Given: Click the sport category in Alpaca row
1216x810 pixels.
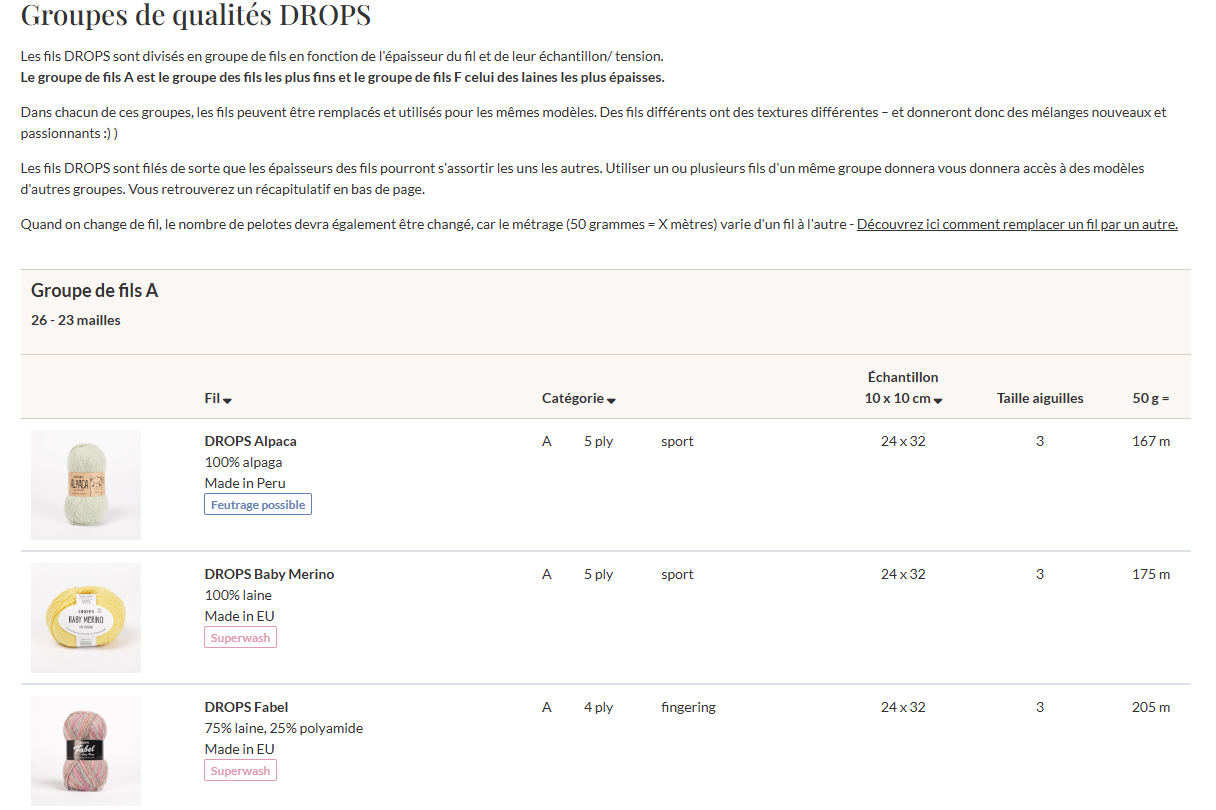Looking at the screenshot, I should click(x=677, y=441).
